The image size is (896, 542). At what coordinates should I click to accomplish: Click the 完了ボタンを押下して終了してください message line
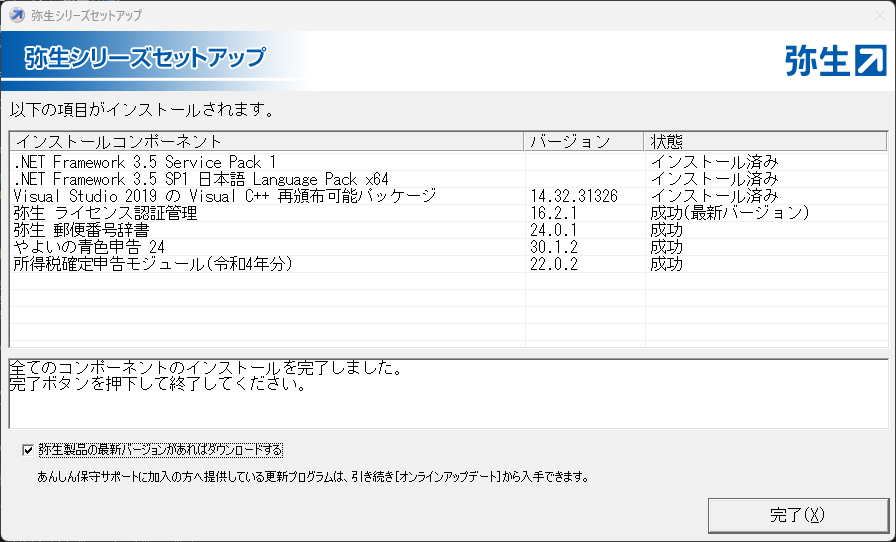[158, 384]
